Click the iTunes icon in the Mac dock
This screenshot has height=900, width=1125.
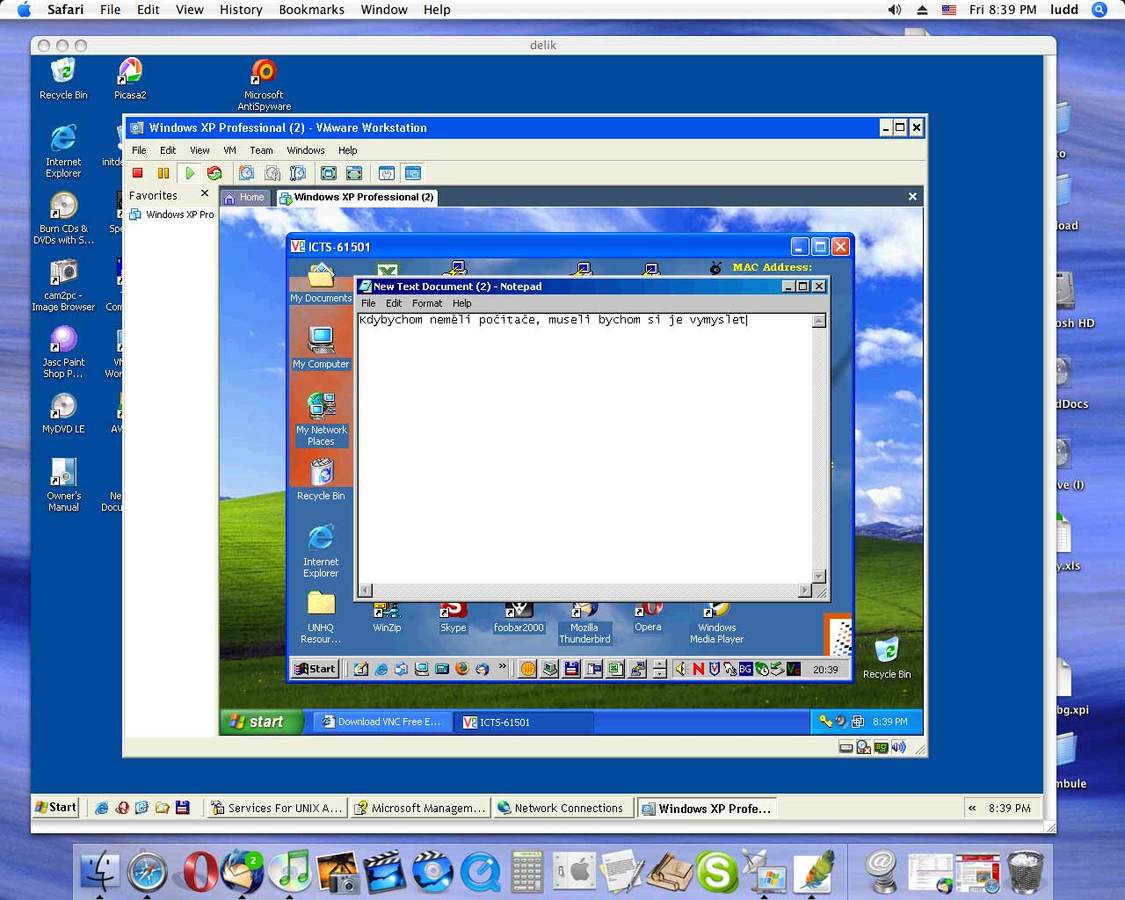click(x=290, y=871)
